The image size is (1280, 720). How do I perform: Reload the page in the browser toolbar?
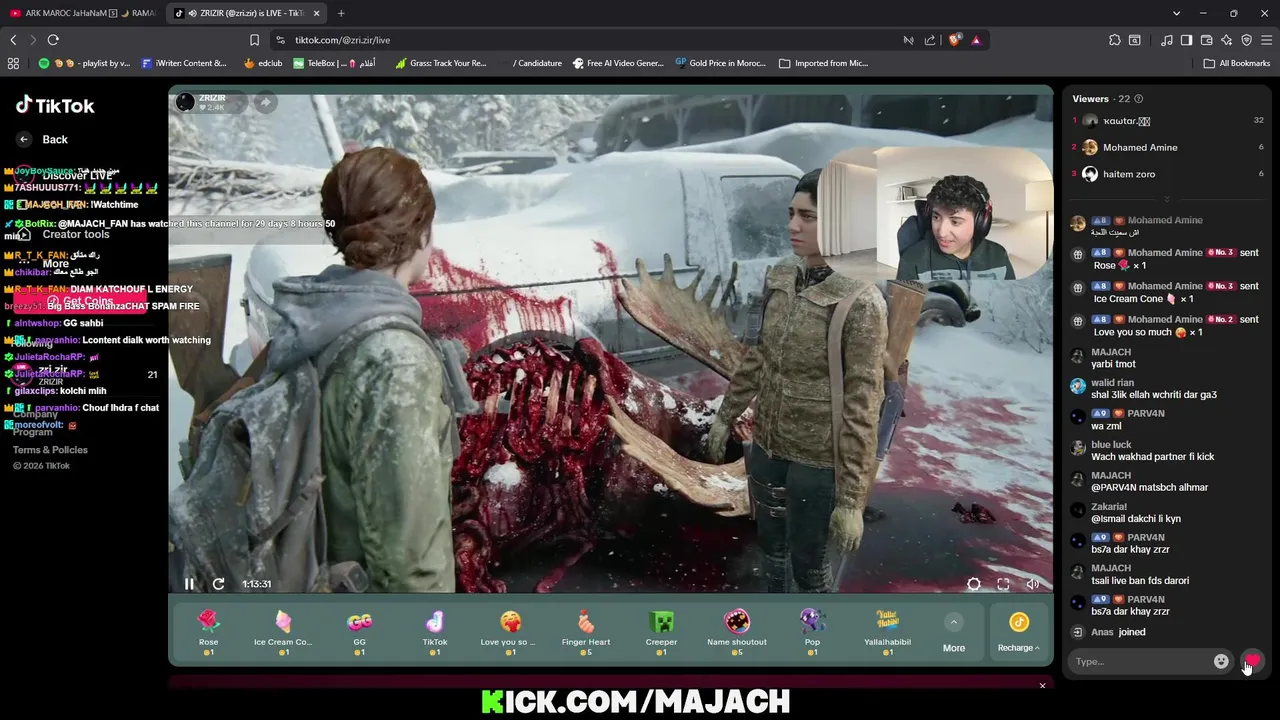53,40
